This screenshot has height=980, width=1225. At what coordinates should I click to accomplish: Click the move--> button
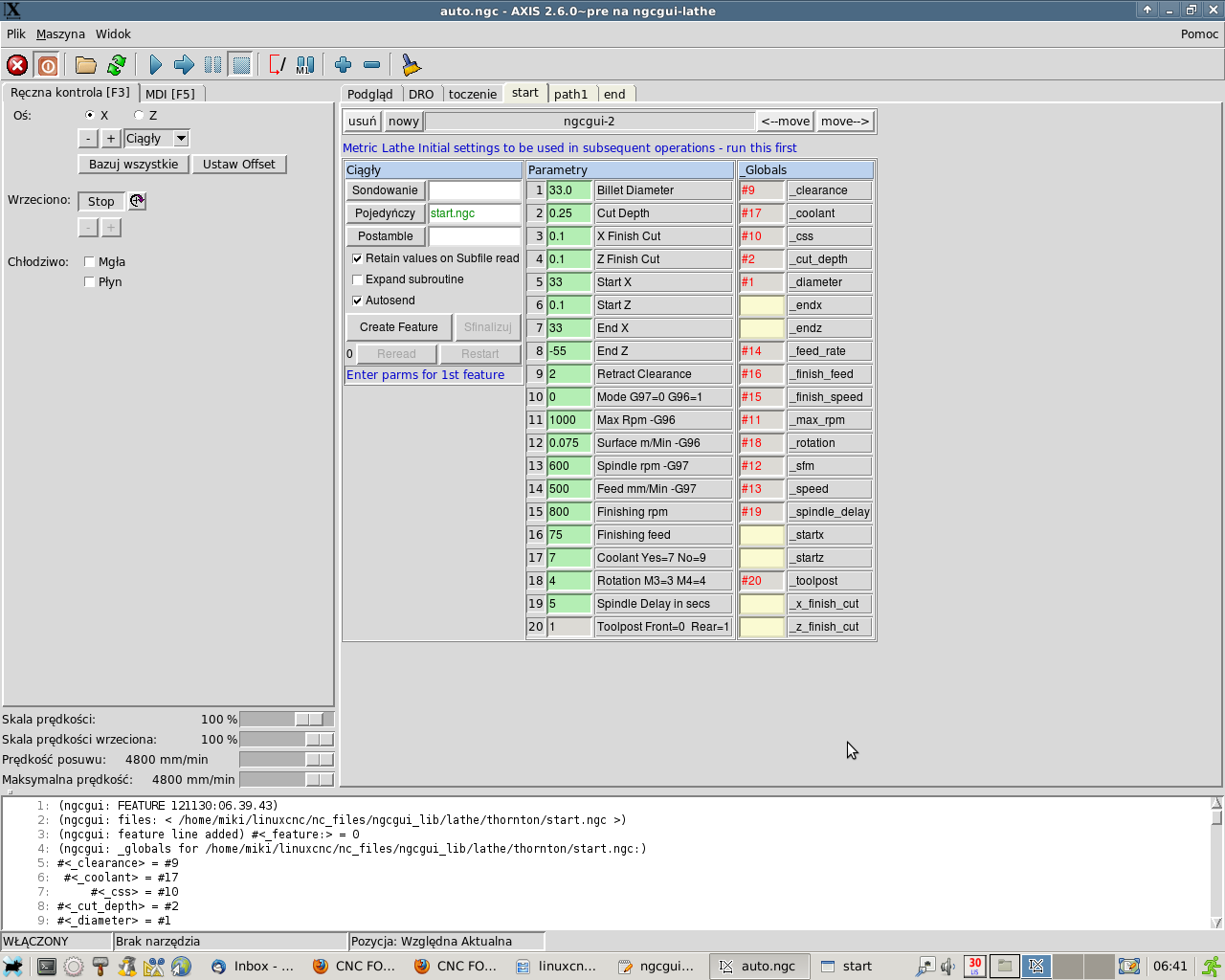[845, 122]
